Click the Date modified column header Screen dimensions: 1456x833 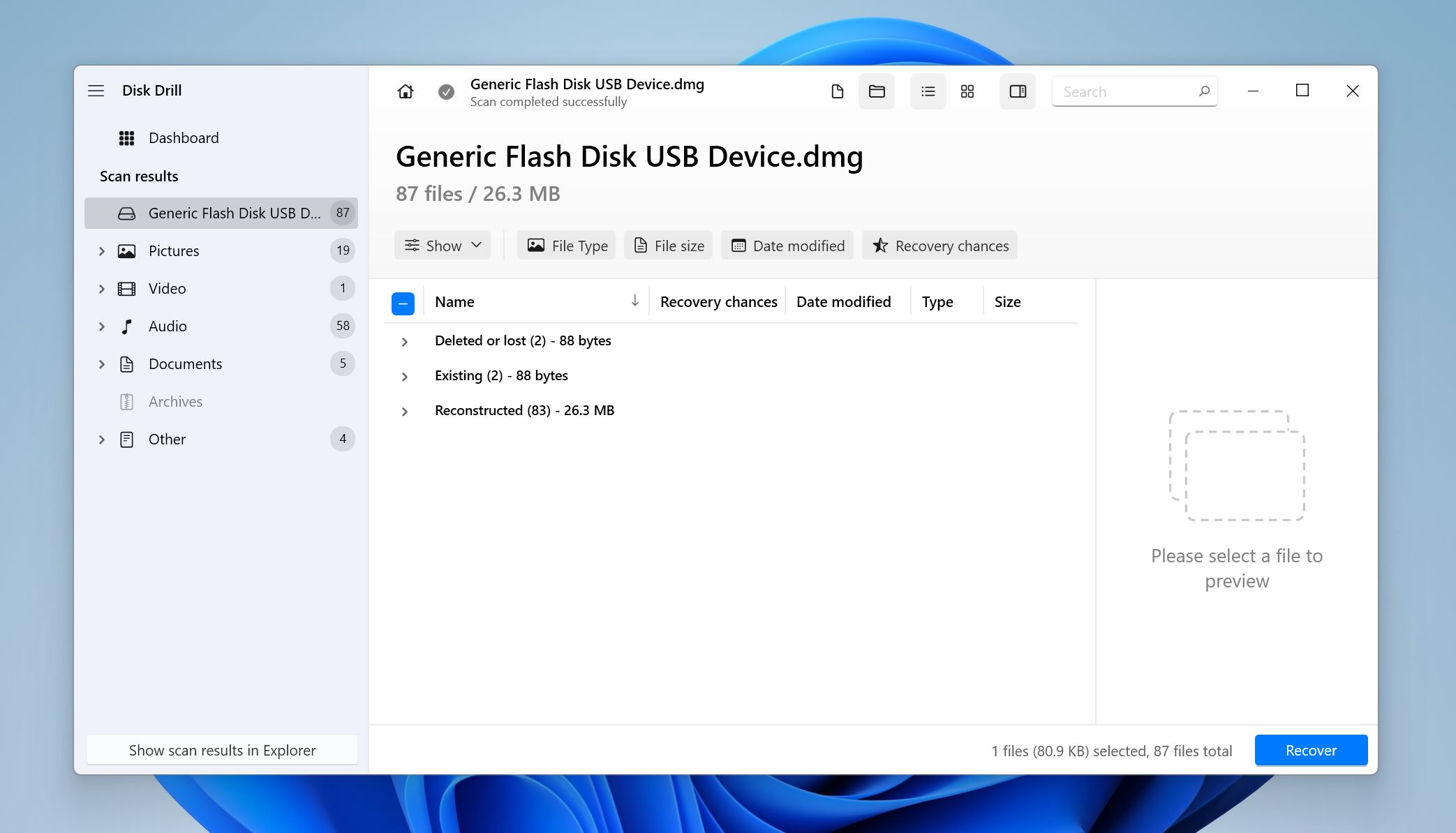[843, 301]
